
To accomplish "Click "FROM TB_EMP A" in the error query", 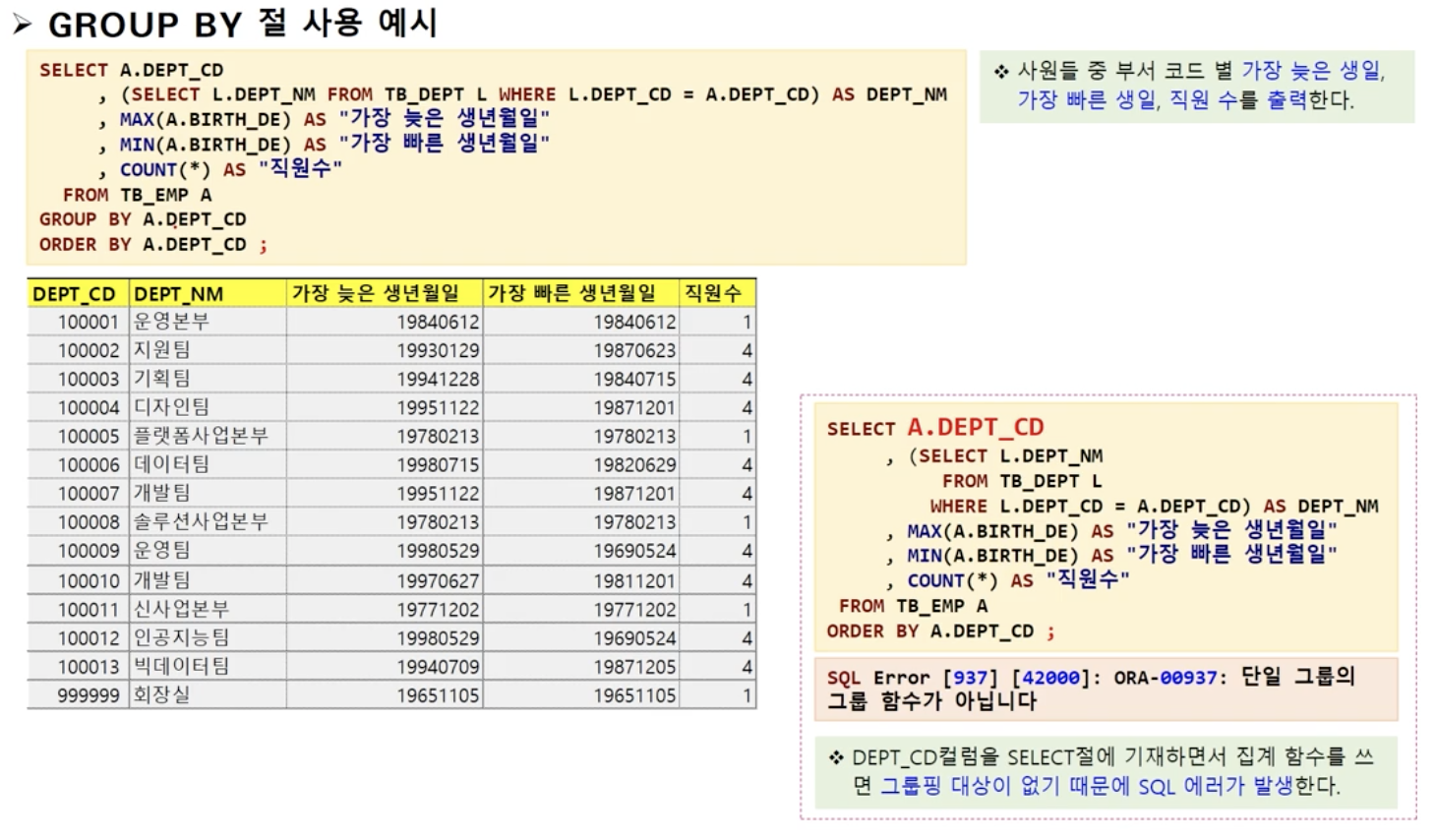I will (x=913, y=606).
